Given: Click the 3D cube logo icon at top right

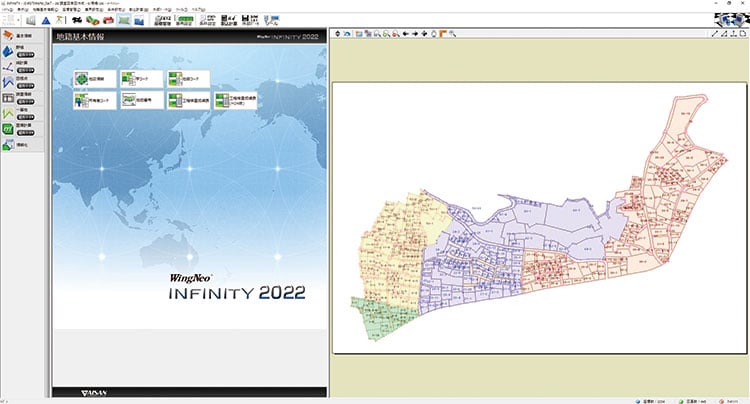Looking at the screenshot, I should pyautogui.click(x=730, y=19).
